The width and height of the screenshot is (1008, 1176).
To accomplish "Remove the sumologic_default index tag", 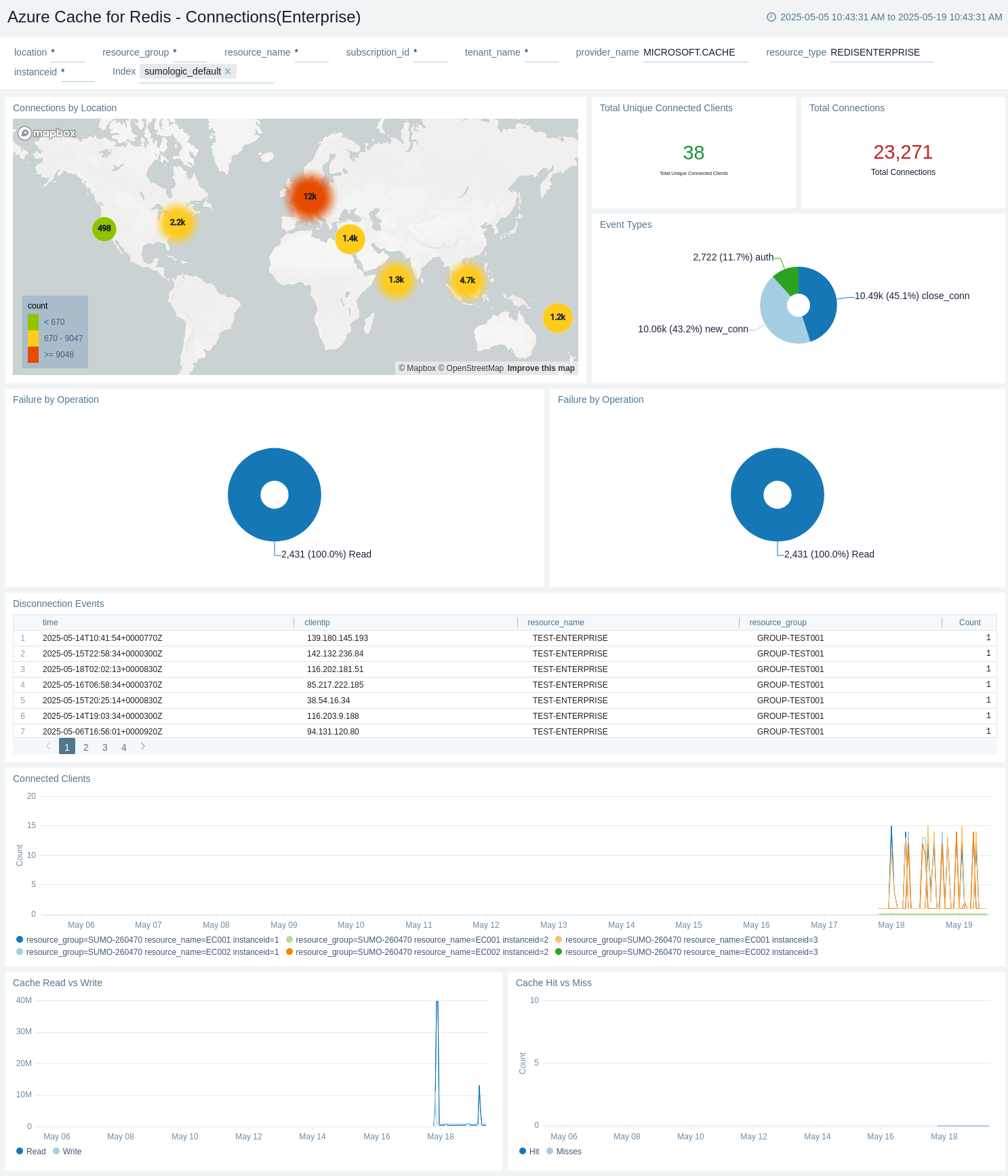I will tap(228, 71).
